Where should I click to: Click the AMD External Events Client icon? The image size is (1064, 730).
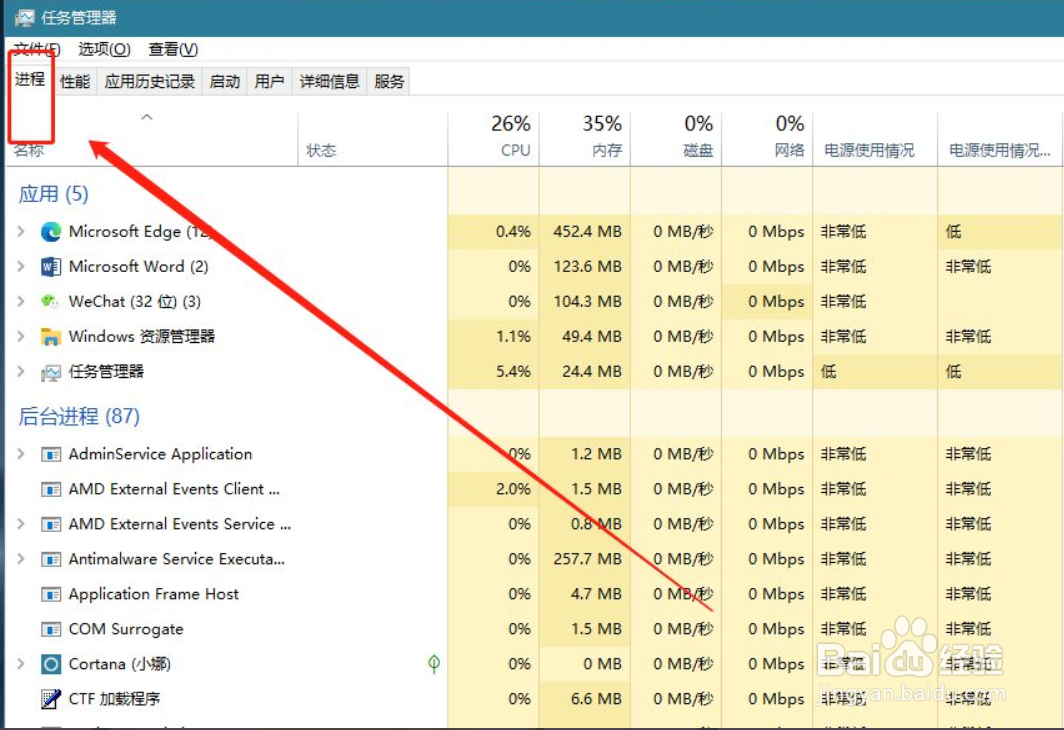[x=51, y=489]
